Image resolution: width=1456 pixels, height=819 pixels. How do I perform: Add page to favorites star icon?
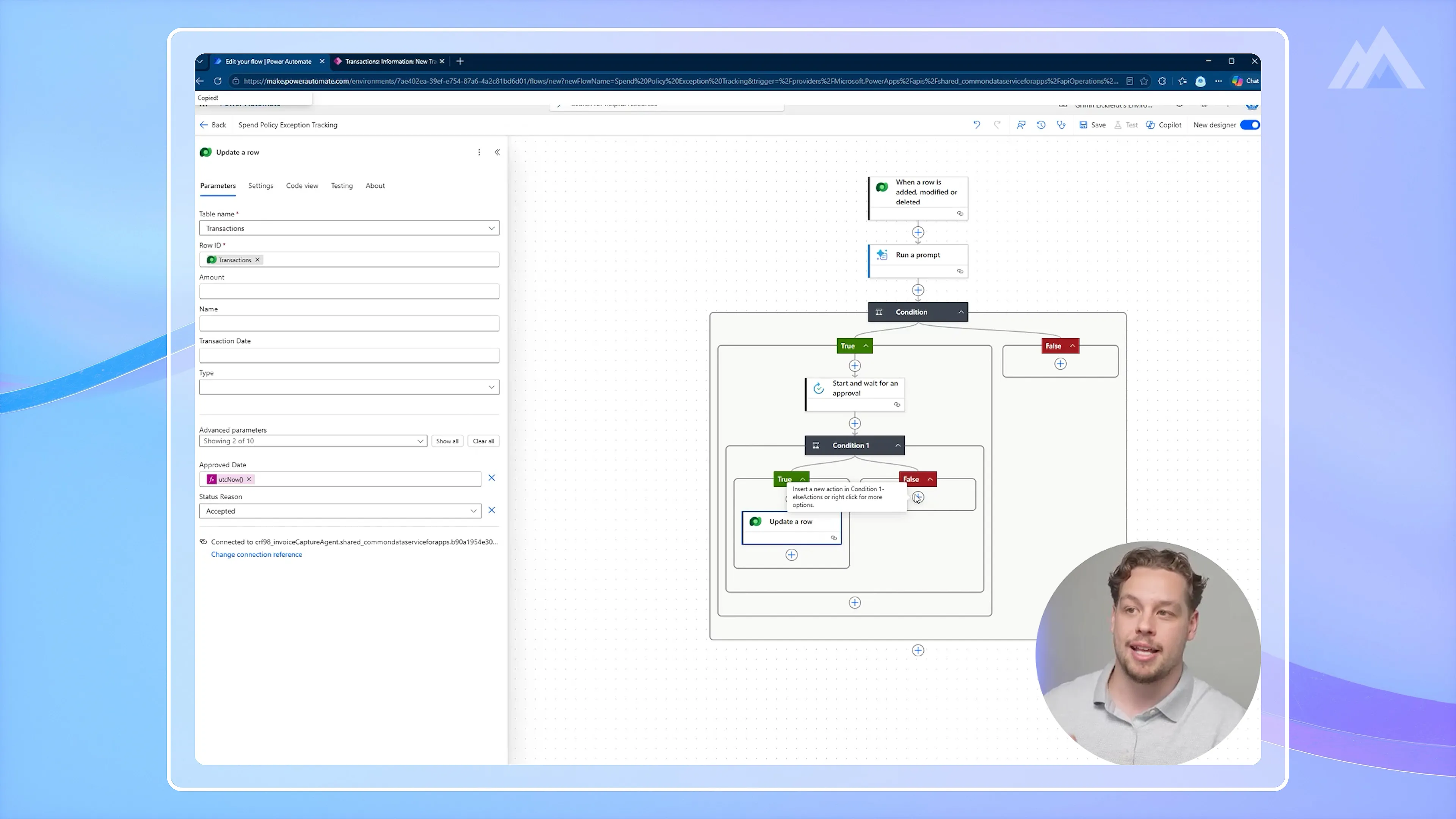tap(1144, 81)
